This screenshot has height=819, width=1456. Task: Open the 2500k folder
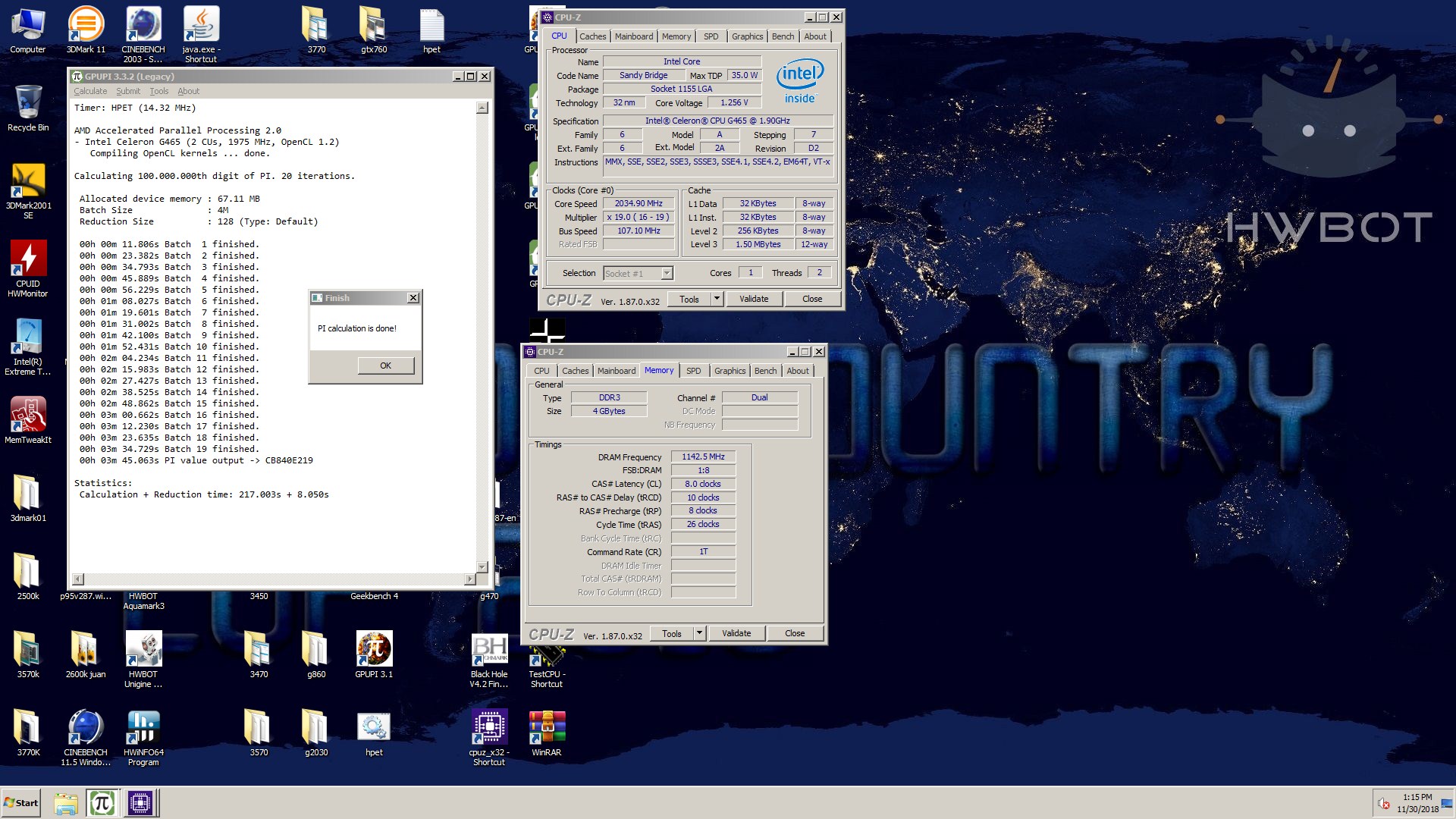28,577
